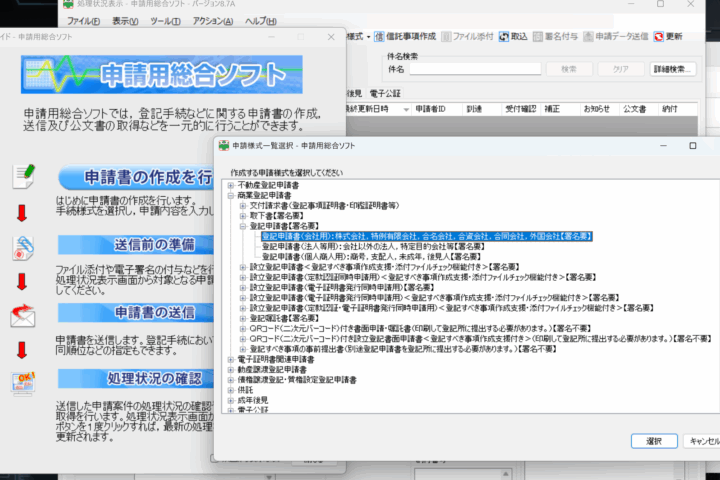Open 送信前の準備 step in the guide
The width and height of the screenshot is (720, 480).
pyautogui.click(x=136, y=245)
